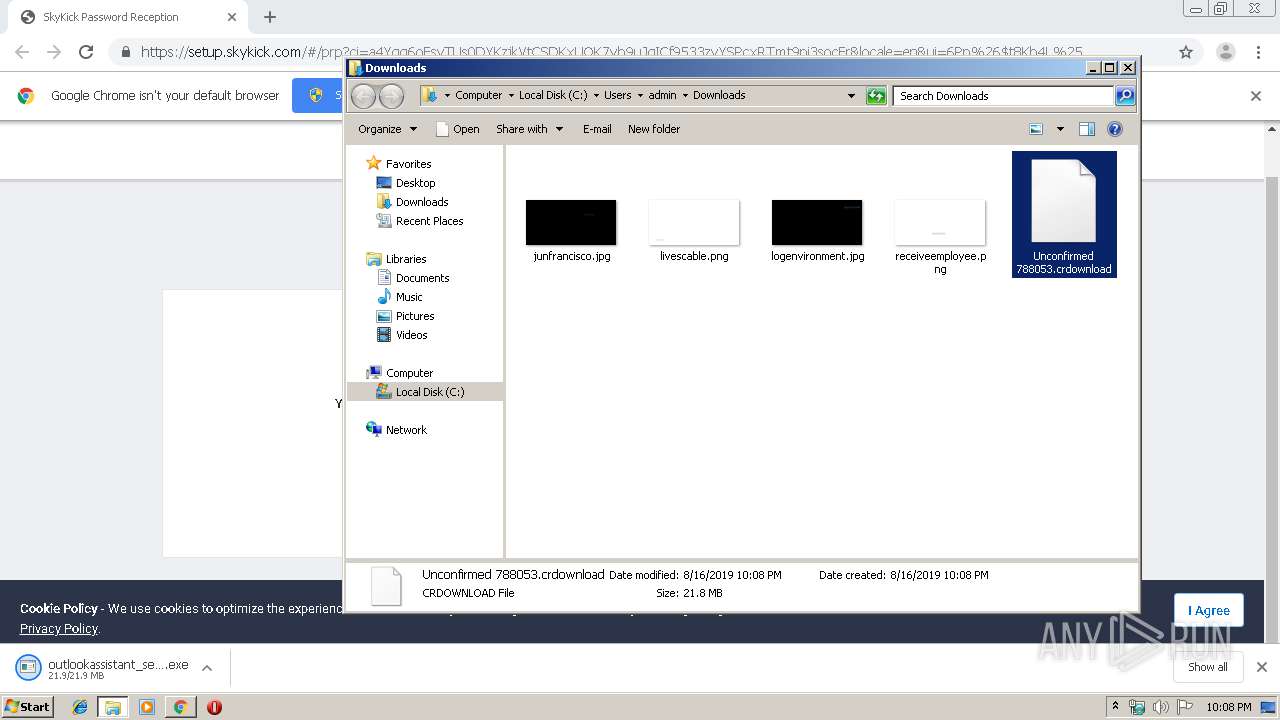Click Chrome's Forward button

[54, 52]
